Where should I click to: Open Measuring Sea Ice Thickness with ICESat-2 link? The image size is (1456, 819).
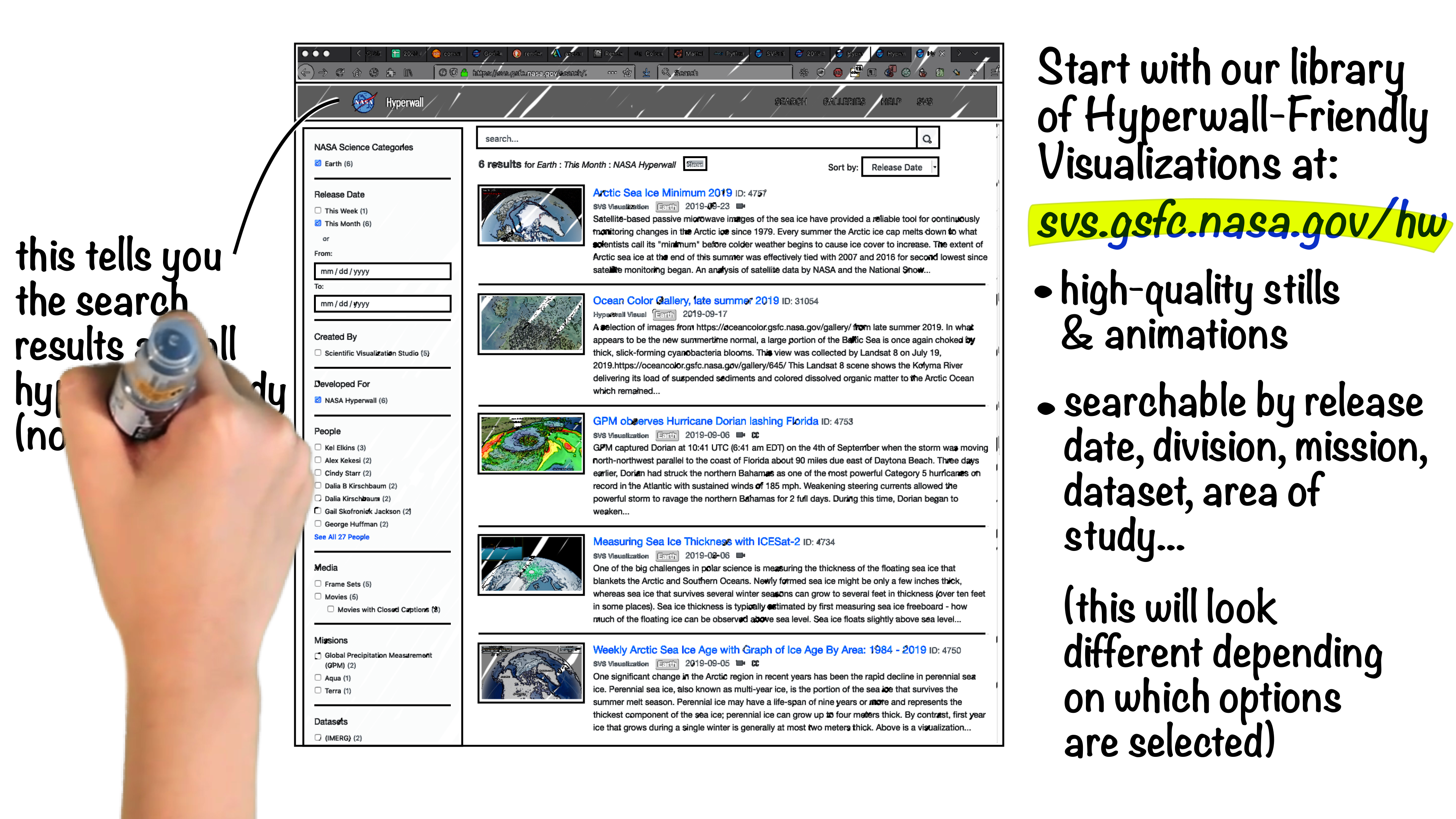click(697, 541)
